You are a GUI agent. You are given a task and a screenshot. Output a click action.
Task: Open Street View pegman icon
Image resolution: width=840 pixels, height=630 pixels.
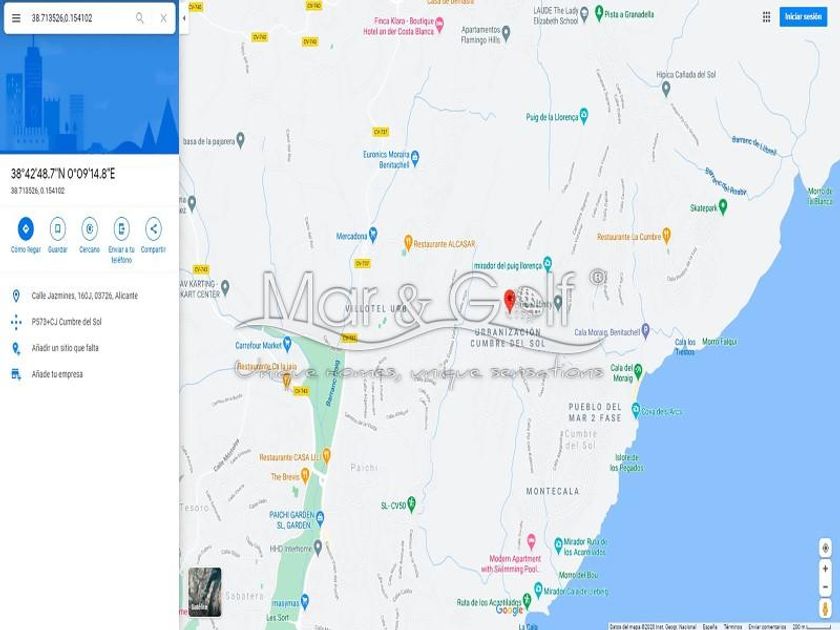coord(825,608)
